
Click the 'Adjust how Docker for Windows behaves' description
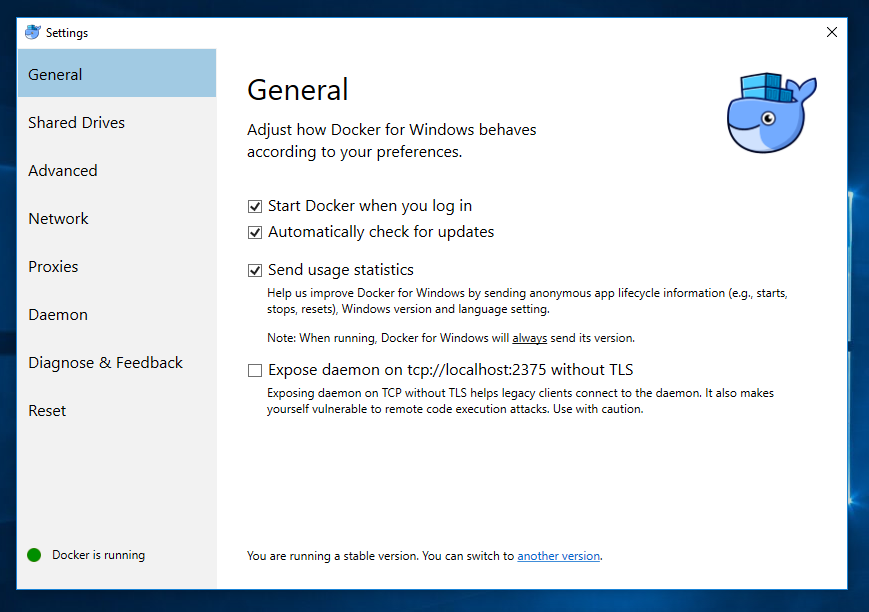coord(392,141)
